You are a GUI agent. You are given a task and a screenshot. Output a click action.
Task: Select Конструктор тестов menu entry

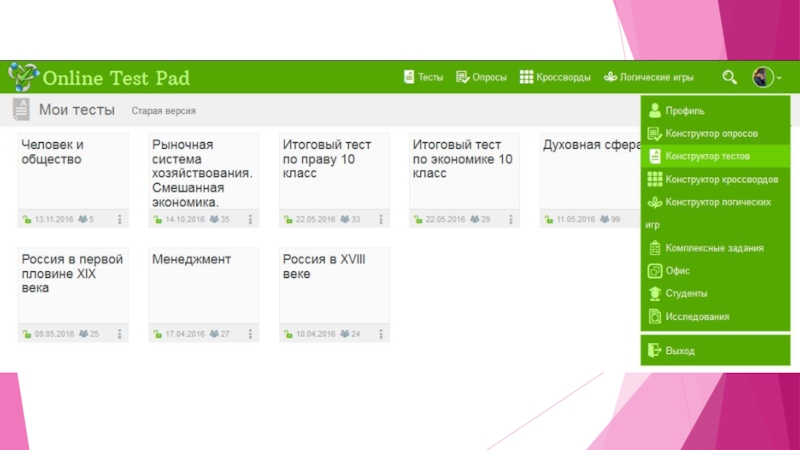click(715, 156)
